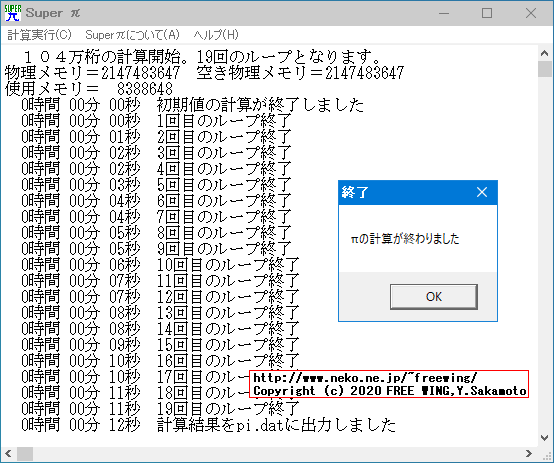The image size is (554, 463).
Task: Click the horizontal scrollbar left arrow
Action: [x=8, y=453]
